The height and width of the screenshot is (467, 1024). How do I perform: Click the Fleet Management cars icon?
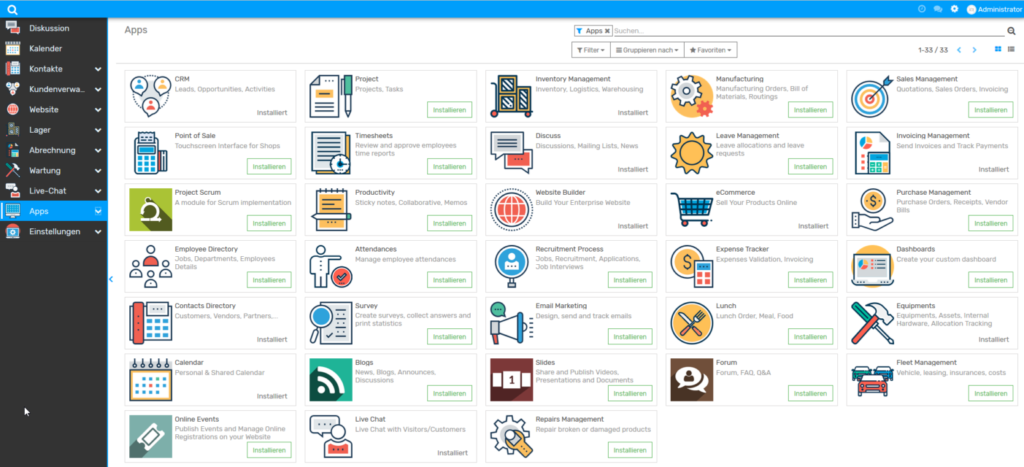pos(871,380)
